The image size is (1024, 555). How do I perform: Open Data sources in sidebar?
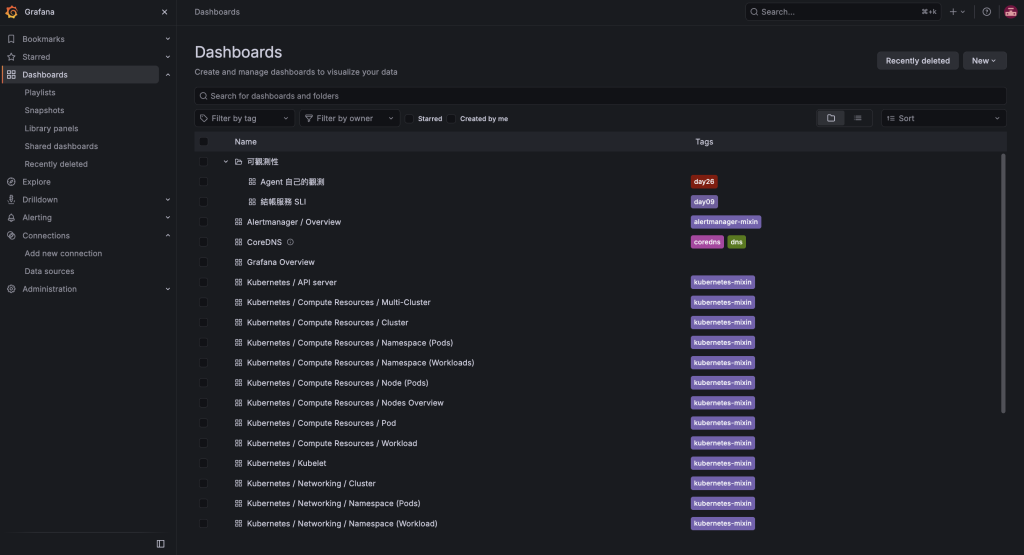49,271
